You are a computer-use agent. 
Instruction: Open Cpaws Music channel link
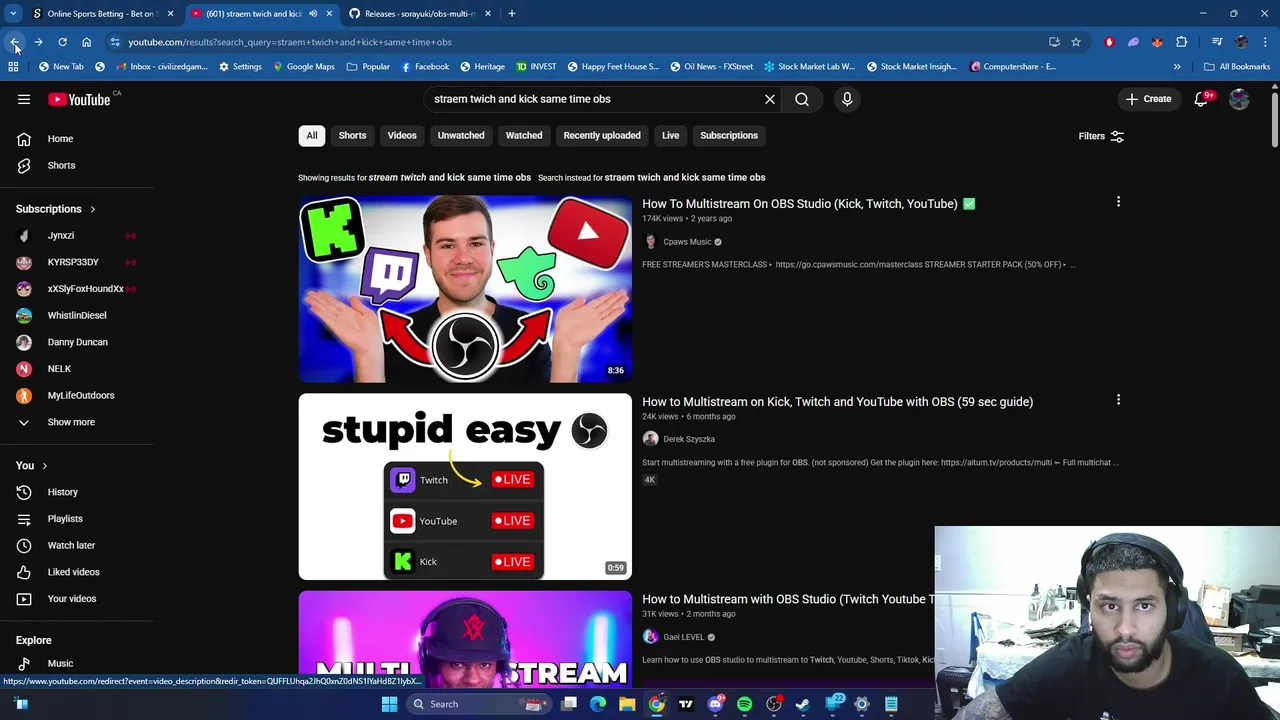(x=687, y=242)
